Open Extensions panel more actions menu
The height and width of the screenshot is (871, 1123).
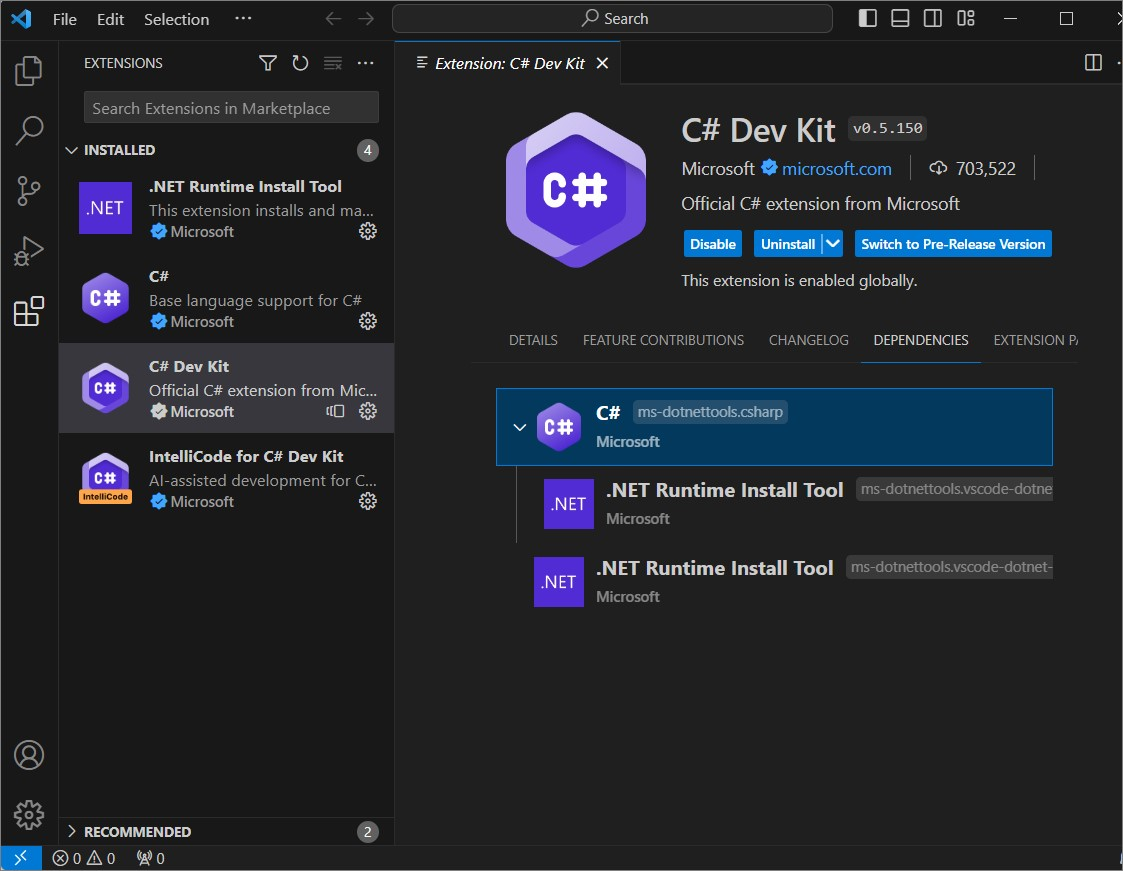tap(365, 63)
